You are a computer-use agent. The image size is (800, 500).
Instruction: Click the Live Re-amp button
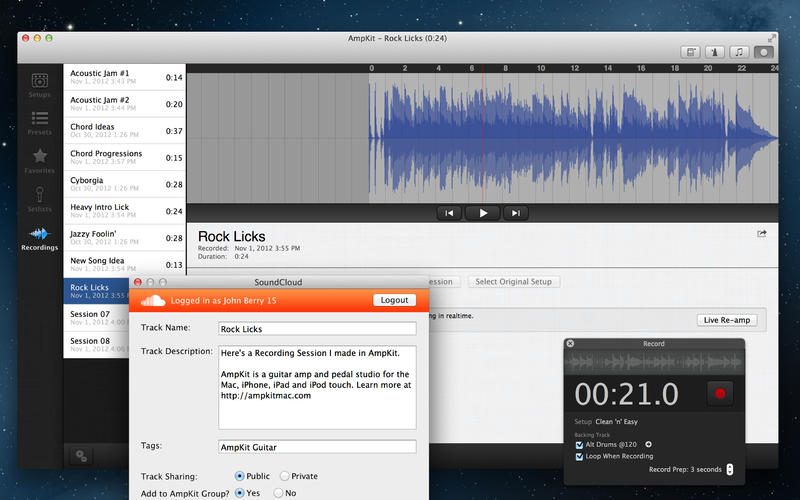[x=727, y=320]
